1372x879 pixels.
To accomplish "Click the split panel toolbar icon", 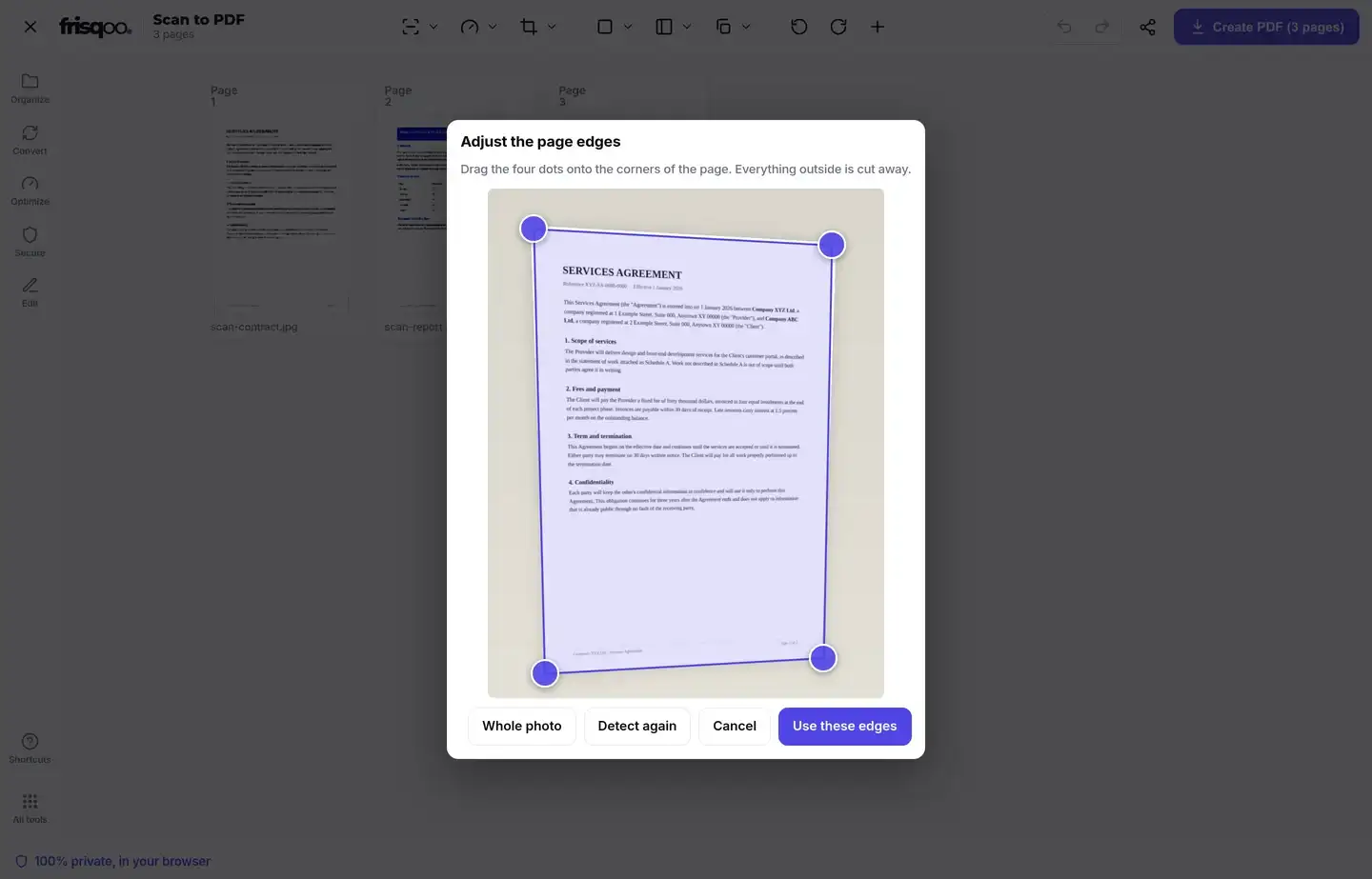I will tap(664, 27).
